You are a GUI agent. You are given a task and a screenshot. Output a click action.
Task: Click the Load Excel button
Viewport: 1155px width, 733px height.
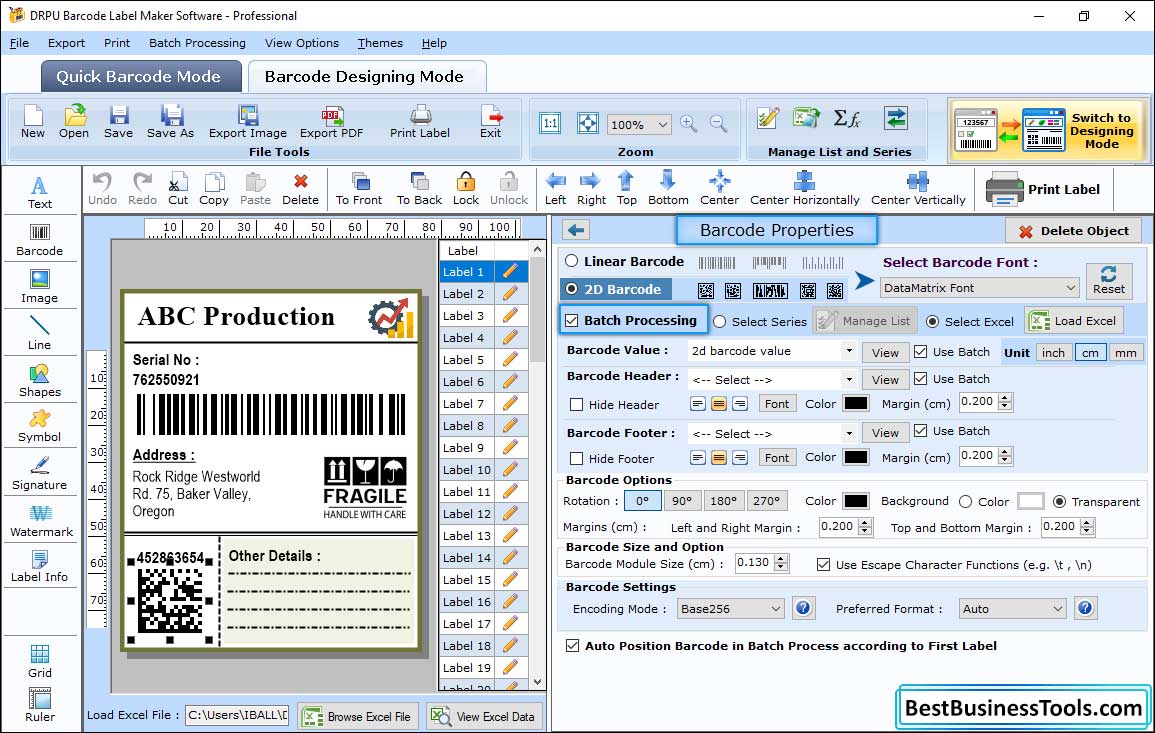point(1074,321)
